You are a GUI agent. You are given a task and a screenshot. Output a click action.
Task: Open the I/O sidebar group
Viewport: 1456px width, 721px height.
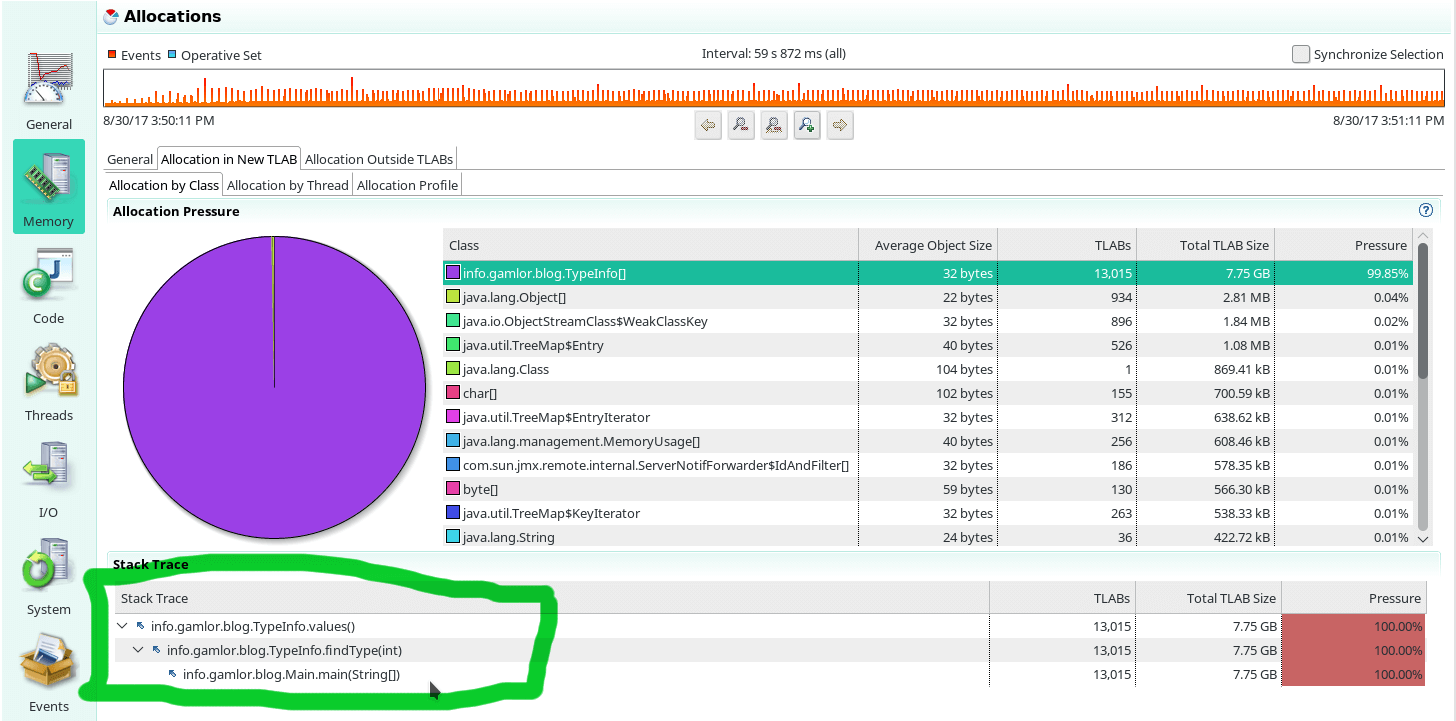click(48, 479)
